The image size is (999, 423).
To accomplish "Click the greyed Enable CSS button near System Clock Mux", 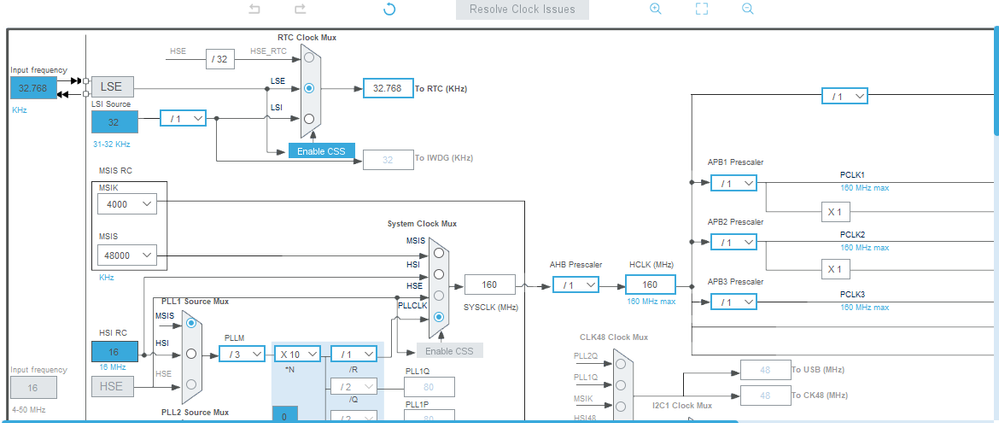I will [x=450, y=350].
